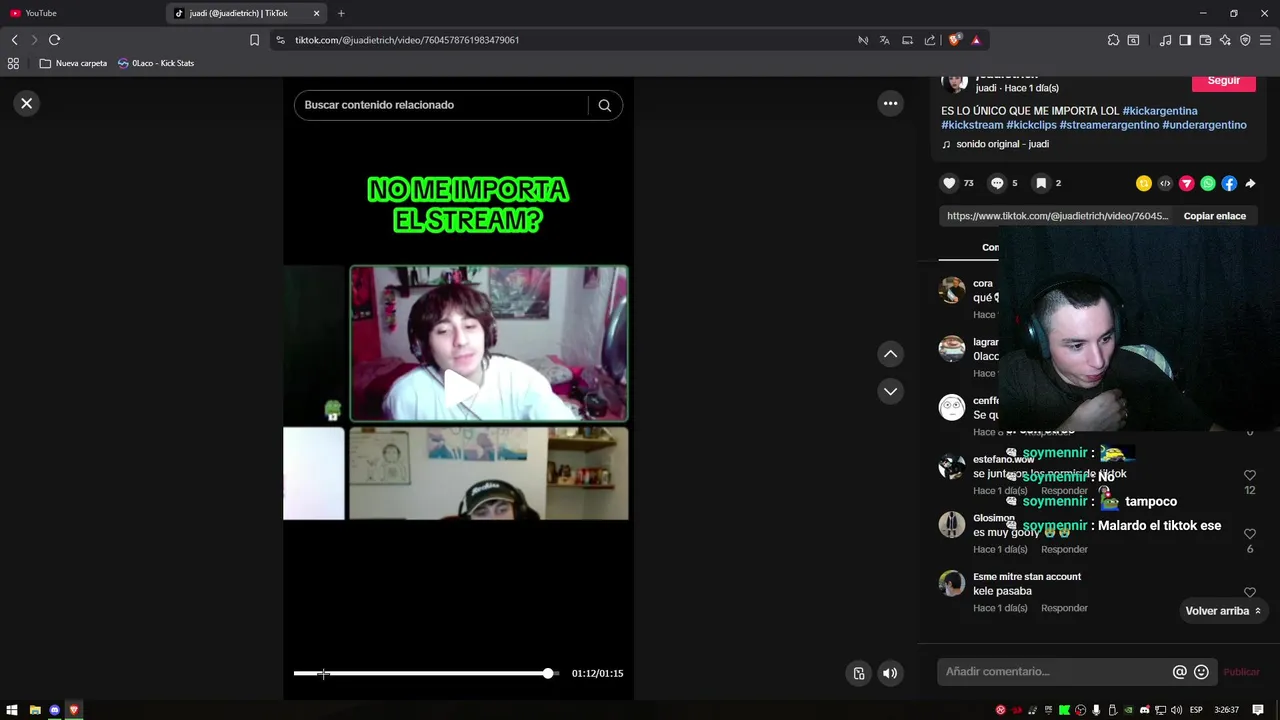Open Brave Wallet icon
This screenshot has width=1280, height=720.
(1205, 40)
